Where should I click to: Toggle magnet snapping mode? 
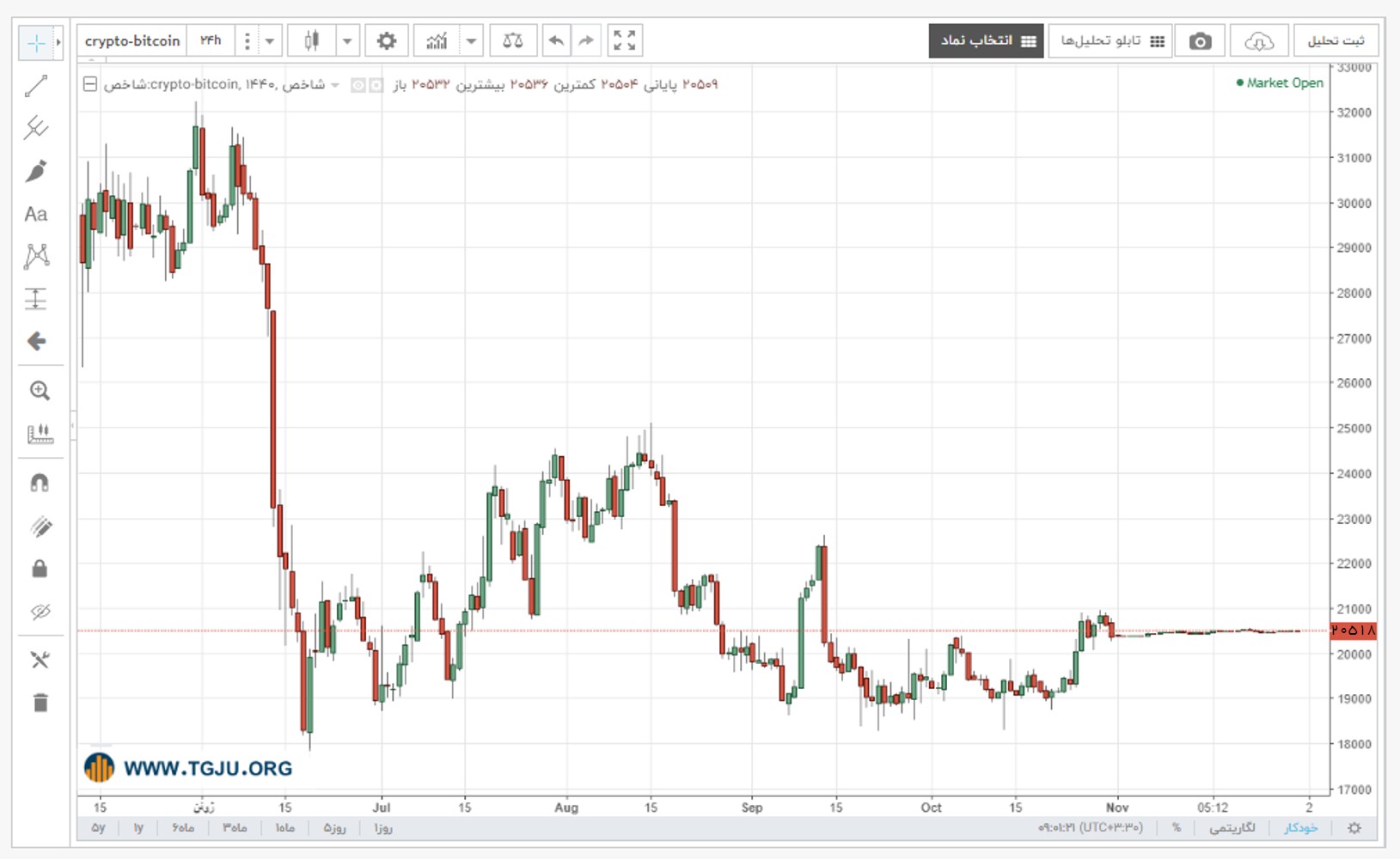(x=40, y=483)
